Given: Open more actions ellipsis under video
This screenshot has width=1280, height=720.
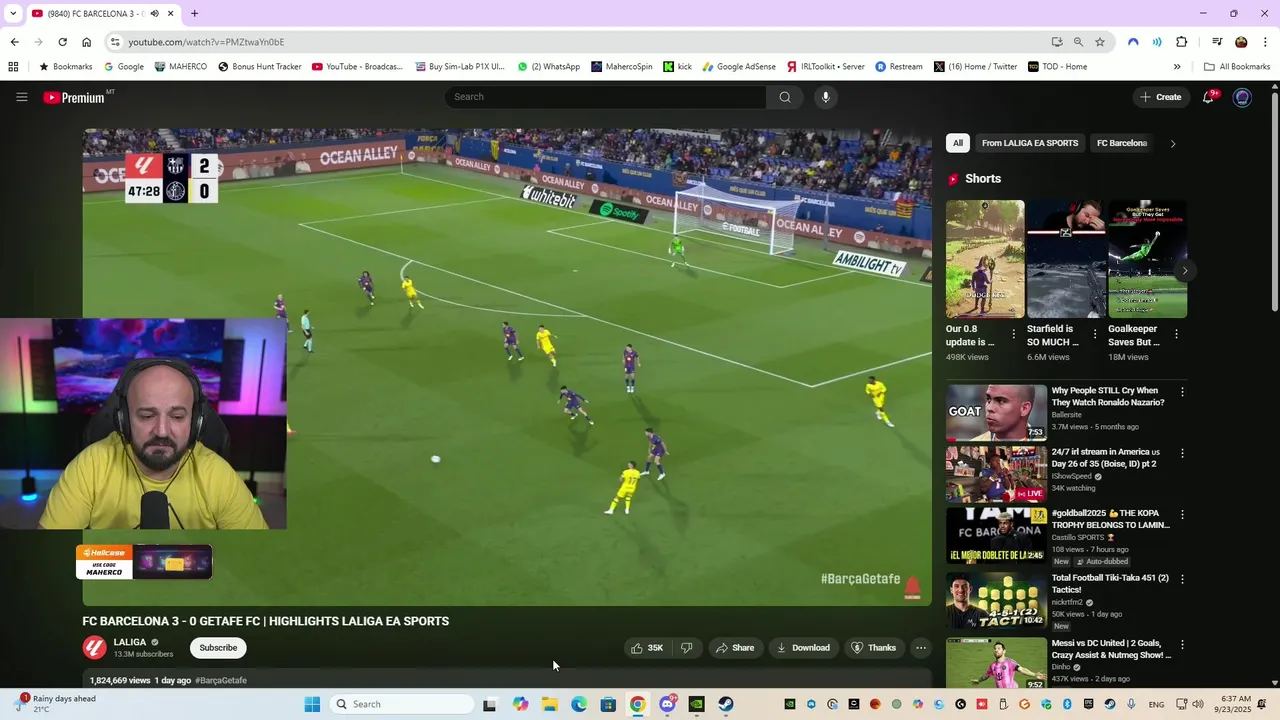Looking at the screenshot, I should [x=921, y=648].
